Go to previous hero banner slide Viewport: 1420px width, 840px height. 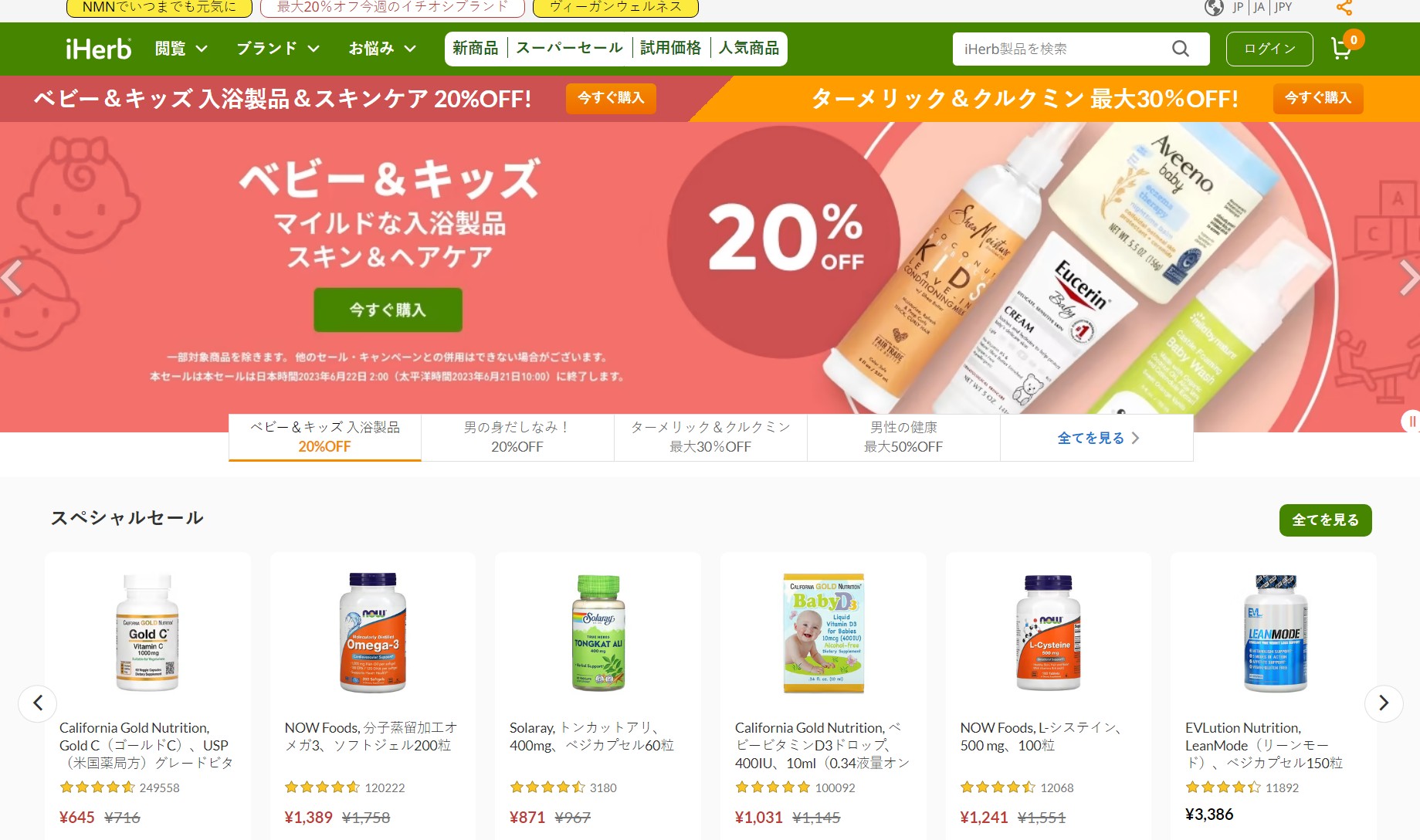pos(12,278)
